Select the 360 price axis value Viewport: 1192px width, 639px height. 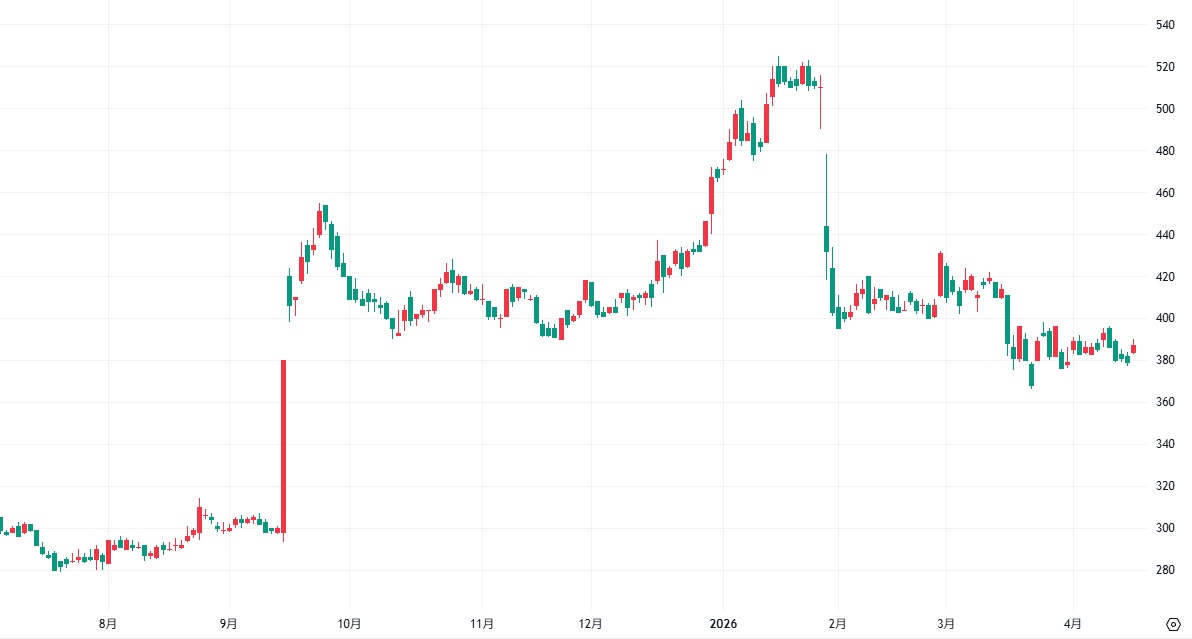(1164, 402)
